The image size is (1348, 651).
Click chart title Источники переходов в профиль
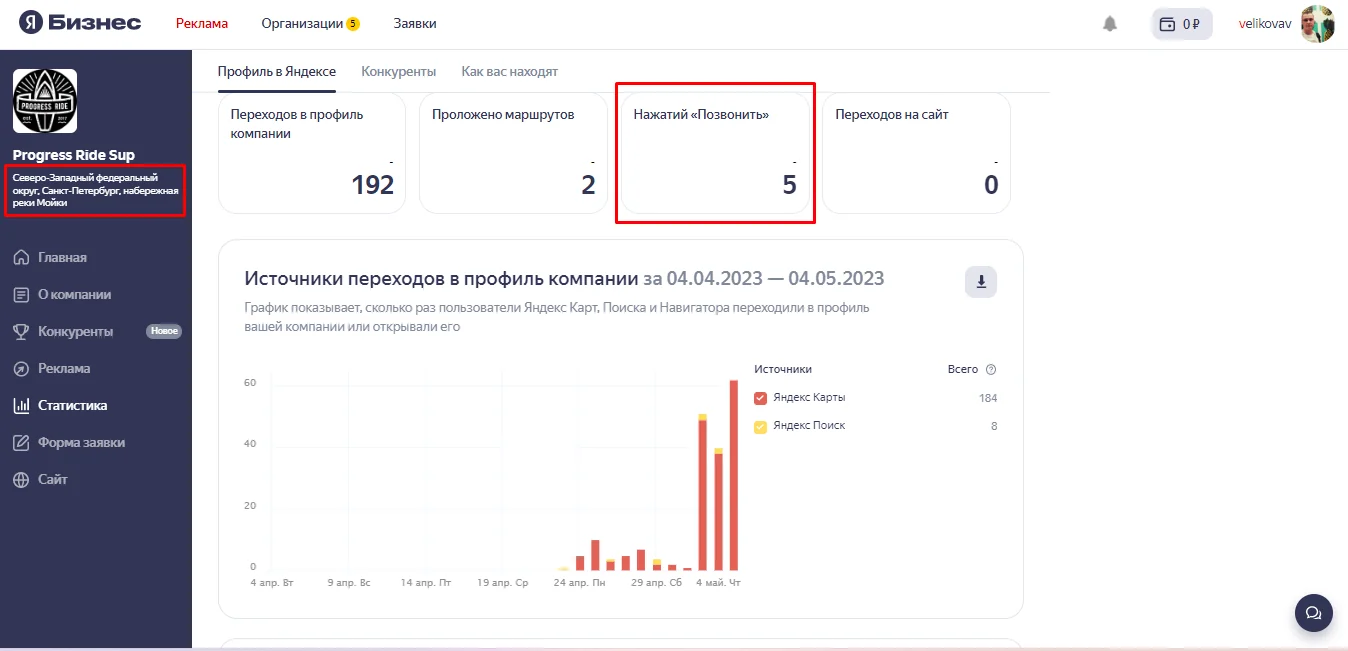pos(441,278)
